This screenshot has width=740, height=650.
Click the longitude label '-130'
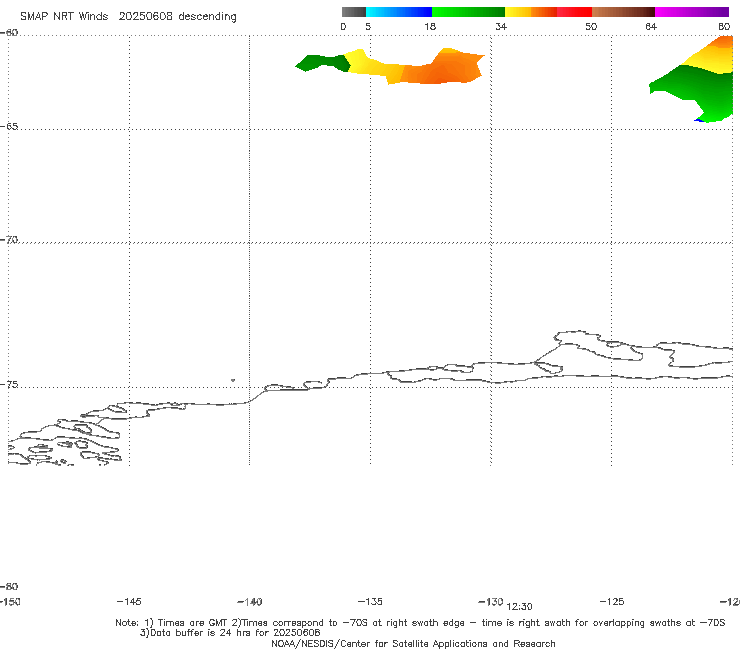click(x=491, y=602)
